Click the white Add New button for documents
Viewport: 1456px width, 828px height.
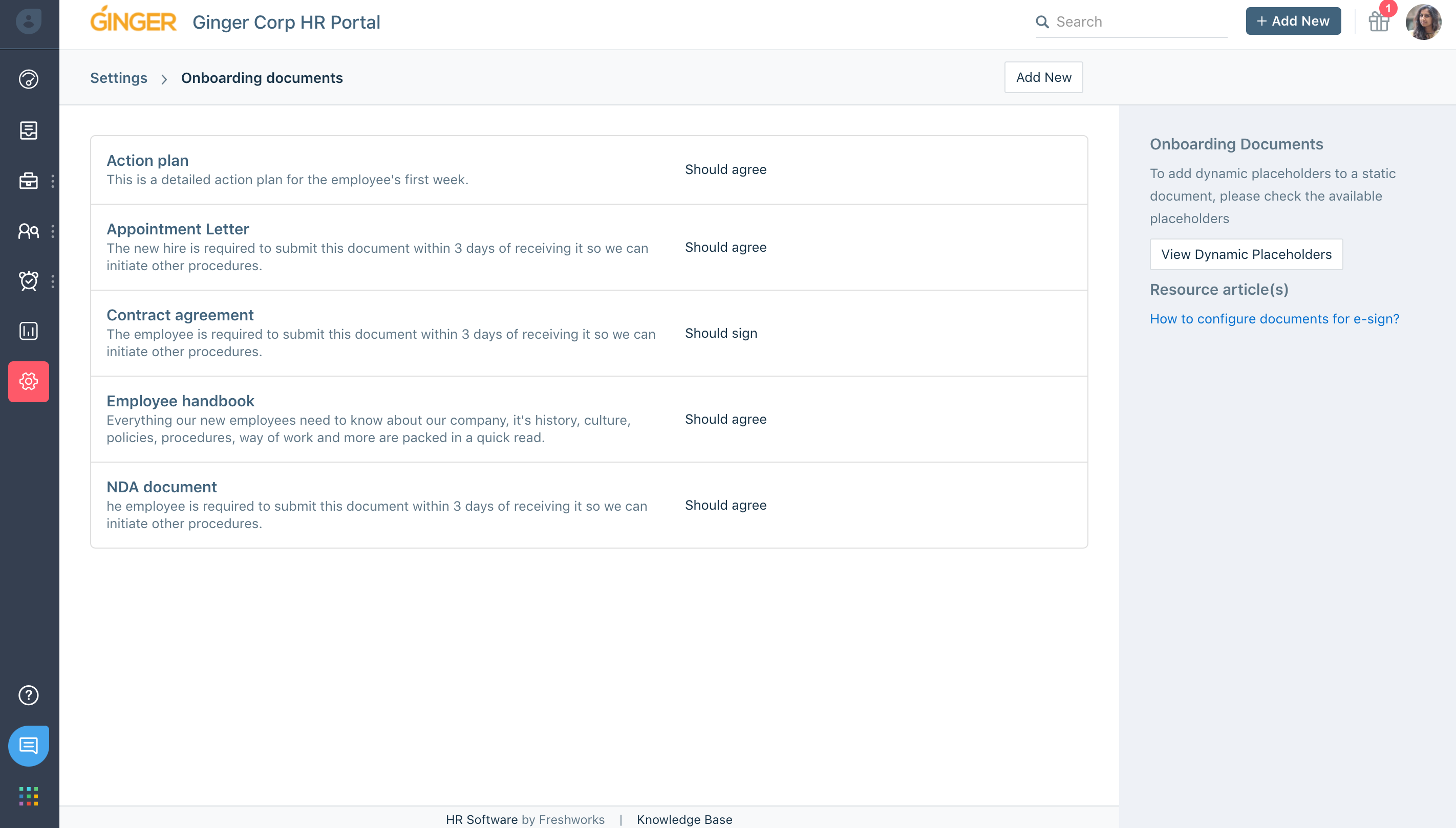coord(1043,77)
